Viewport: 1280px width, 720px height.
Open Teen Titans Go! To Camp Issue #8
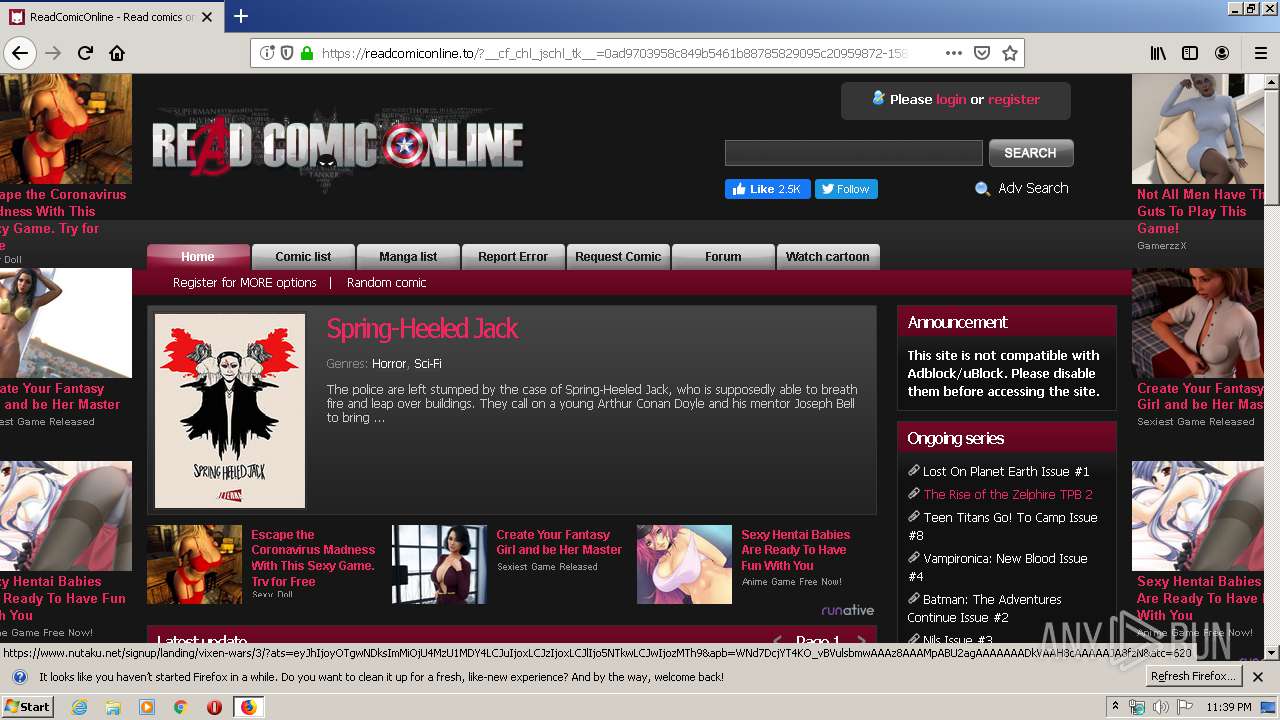[x=1002, y=526]
